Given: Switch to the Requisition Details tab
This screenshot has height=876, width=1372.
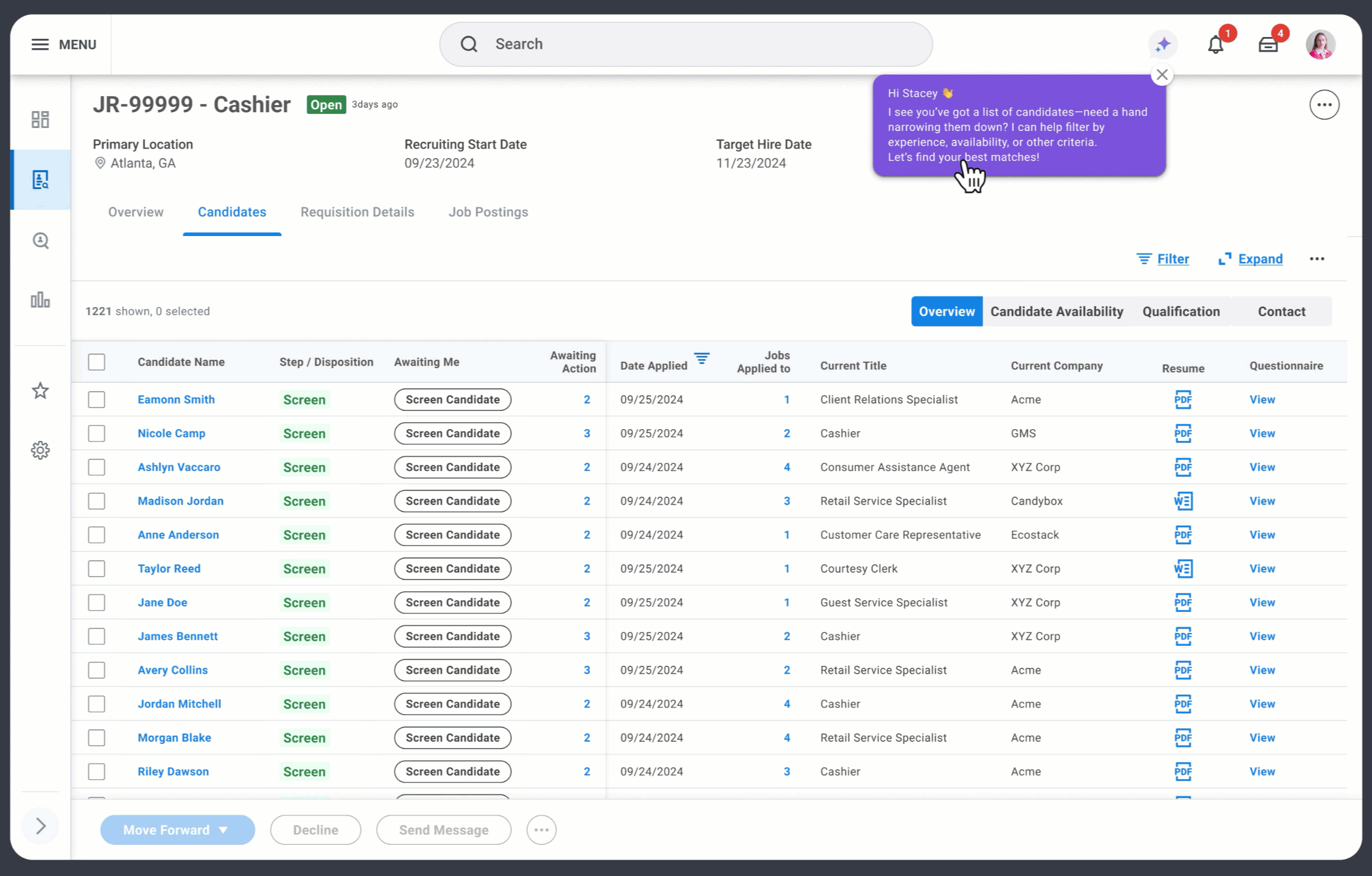Looking at the screenshot, I should click(x=357, y=212).
